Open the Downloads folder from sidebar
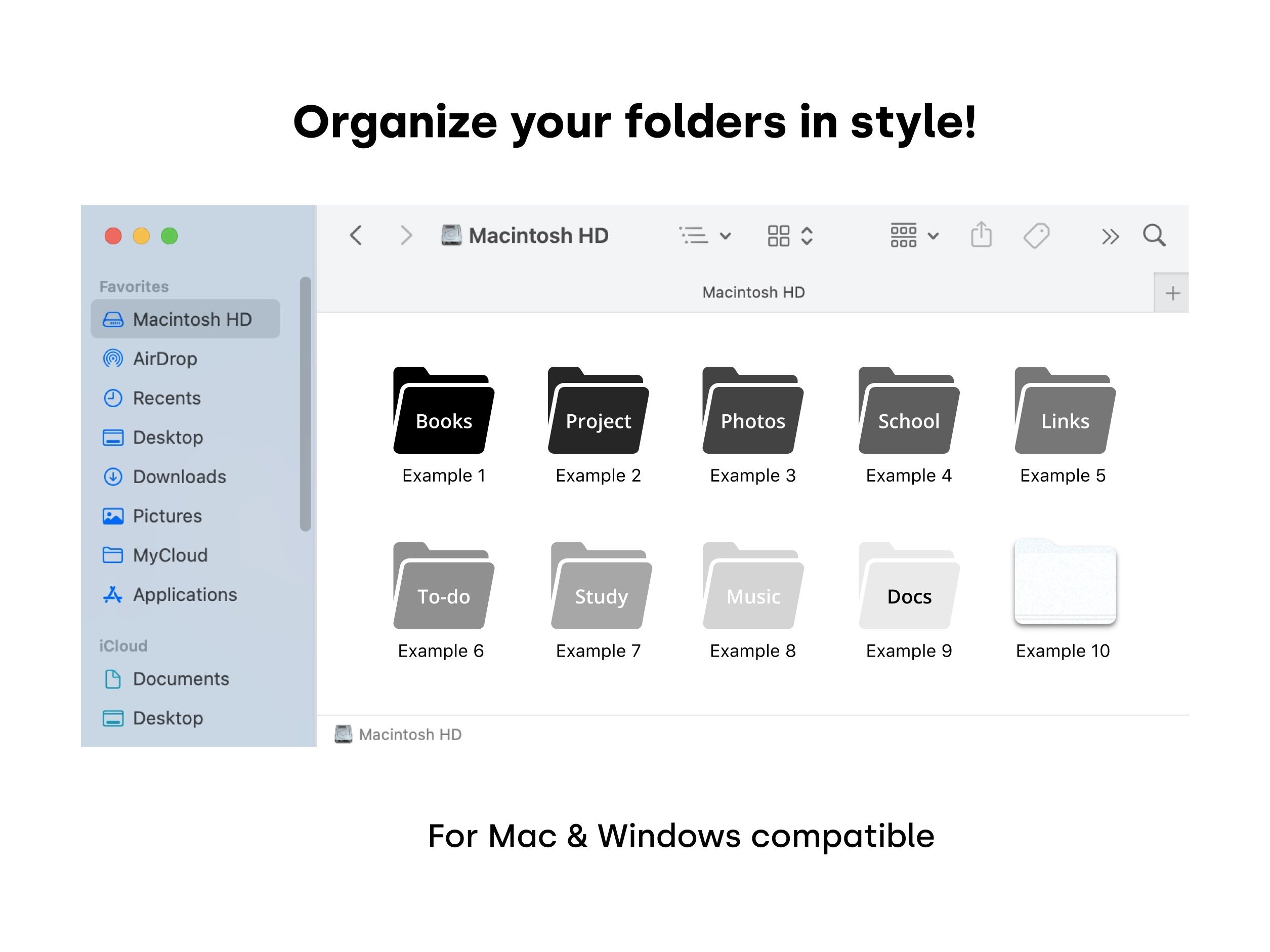Image resolution: width=1270 pixels, height=952 pixels. point(179,477)
